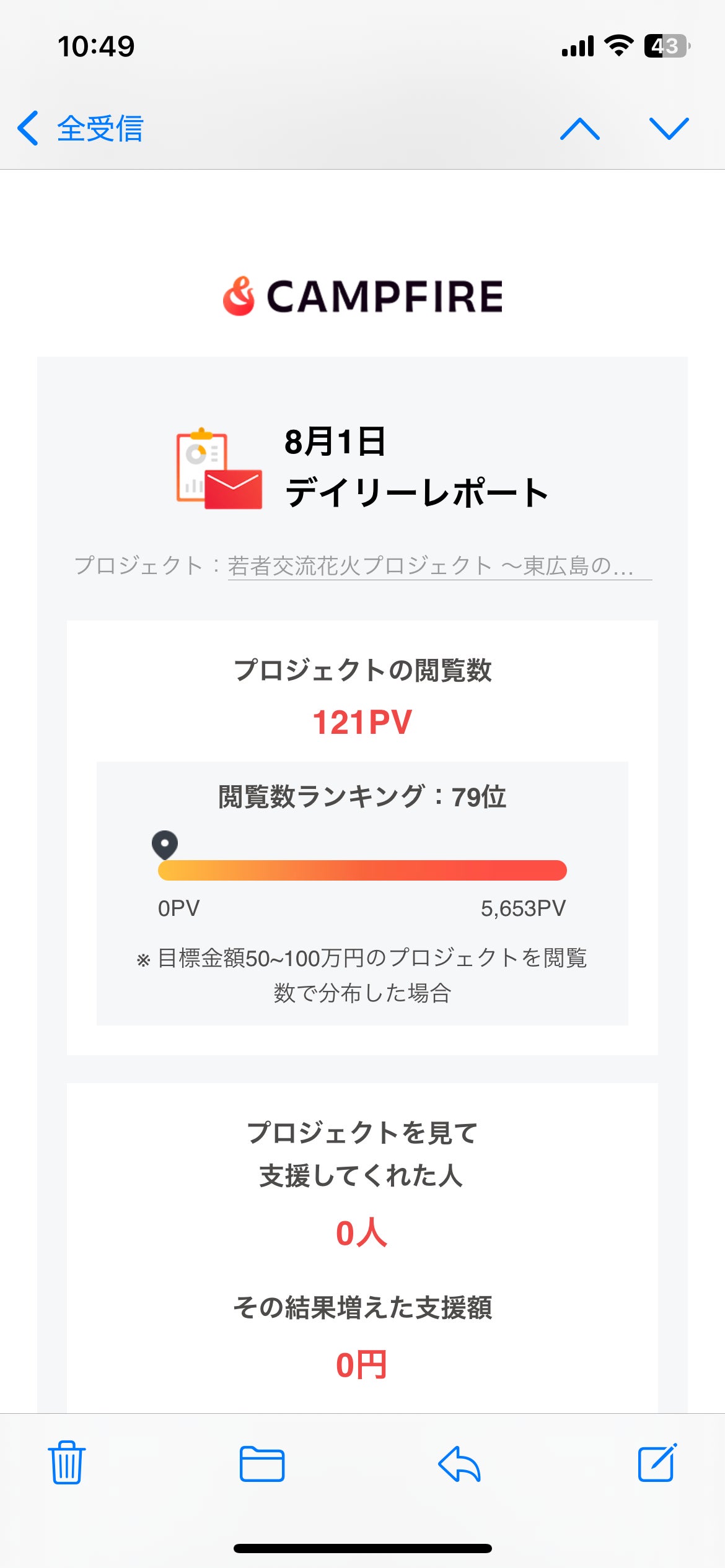This screenshot has height=1568, width=725.
Task: Go to previous message with up chevron
Action: 579,129
